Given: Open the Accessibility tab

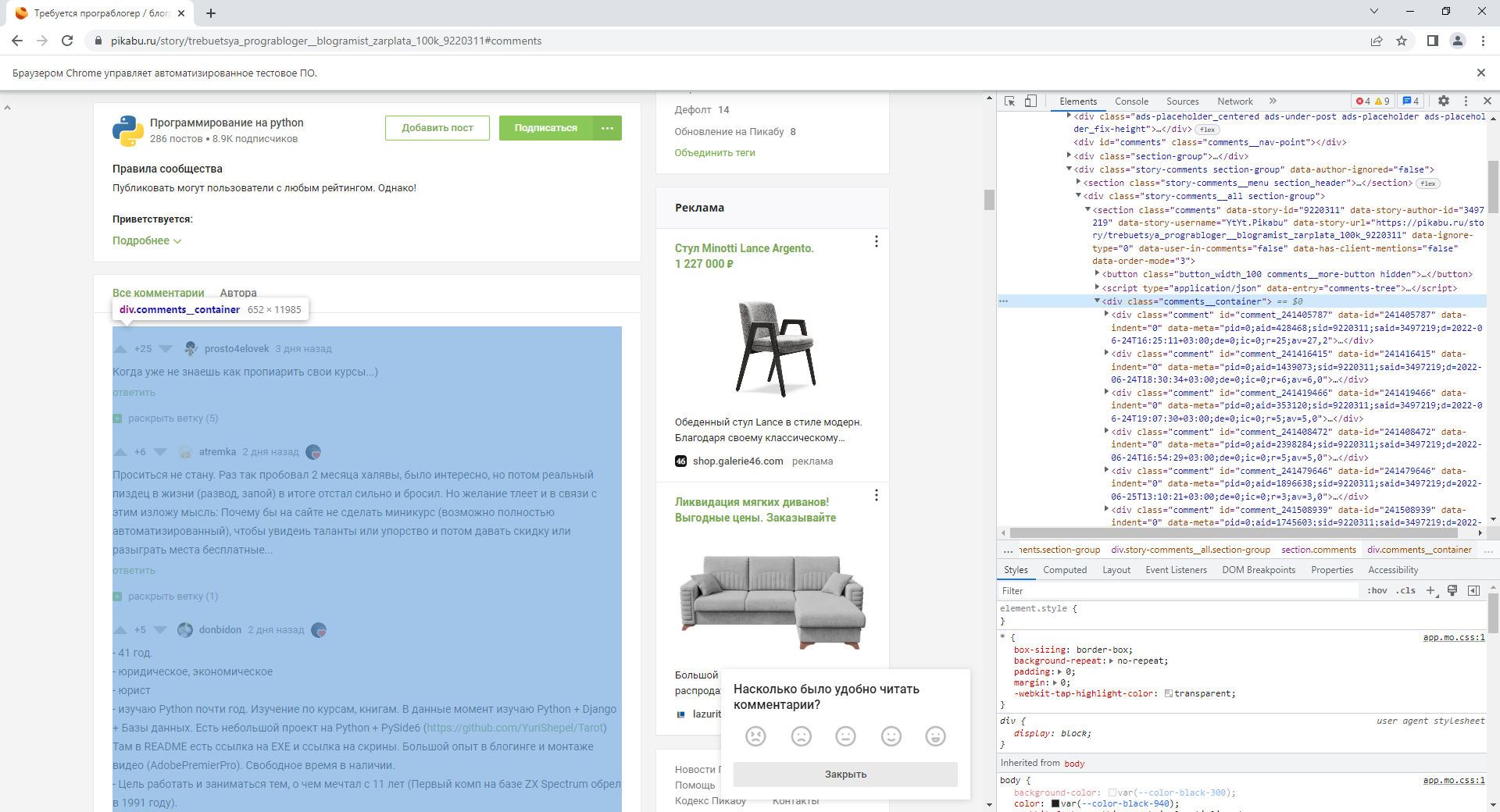Looking at the screenshot, I should [1393, 570].
